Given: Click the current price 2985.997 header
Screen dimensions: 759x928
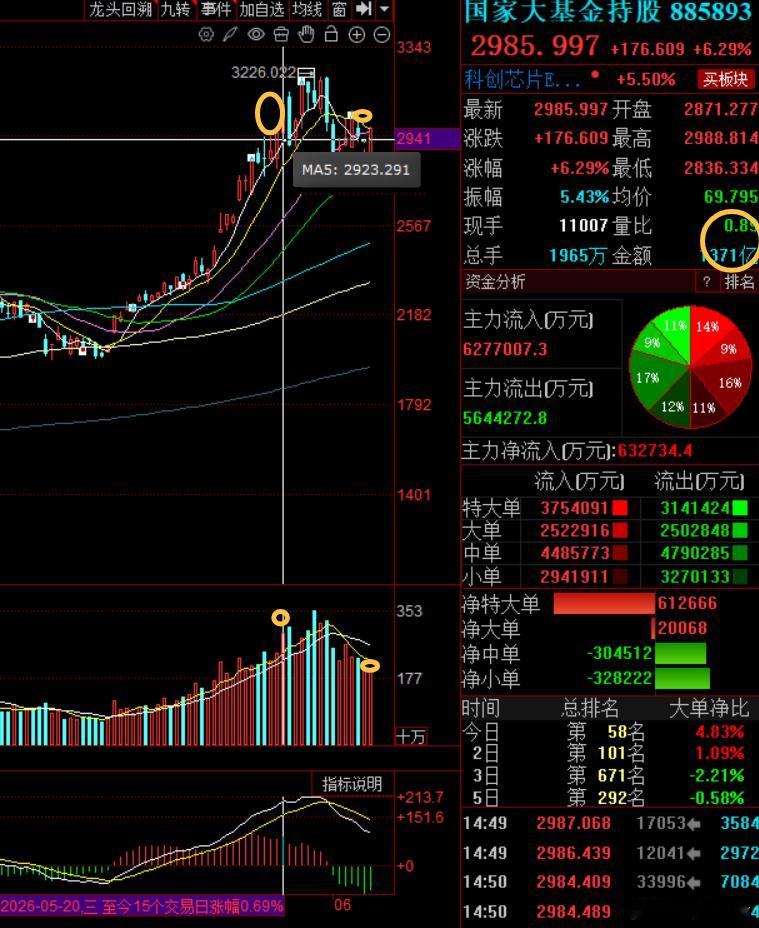Looking at the screenshot, I should pos(535,46).
